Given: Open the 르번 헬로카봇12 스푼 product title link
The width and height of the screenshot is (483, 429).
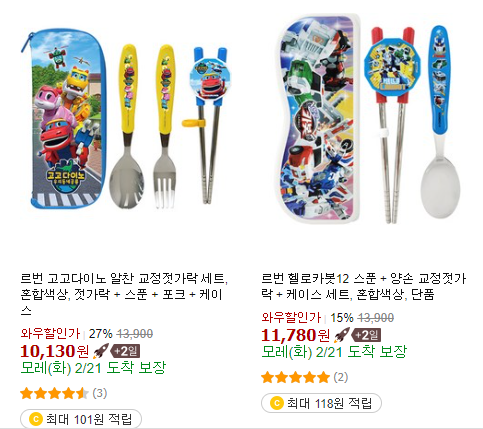Looking at the screenshot, I should pyautogui.click(x=364, y=286).
